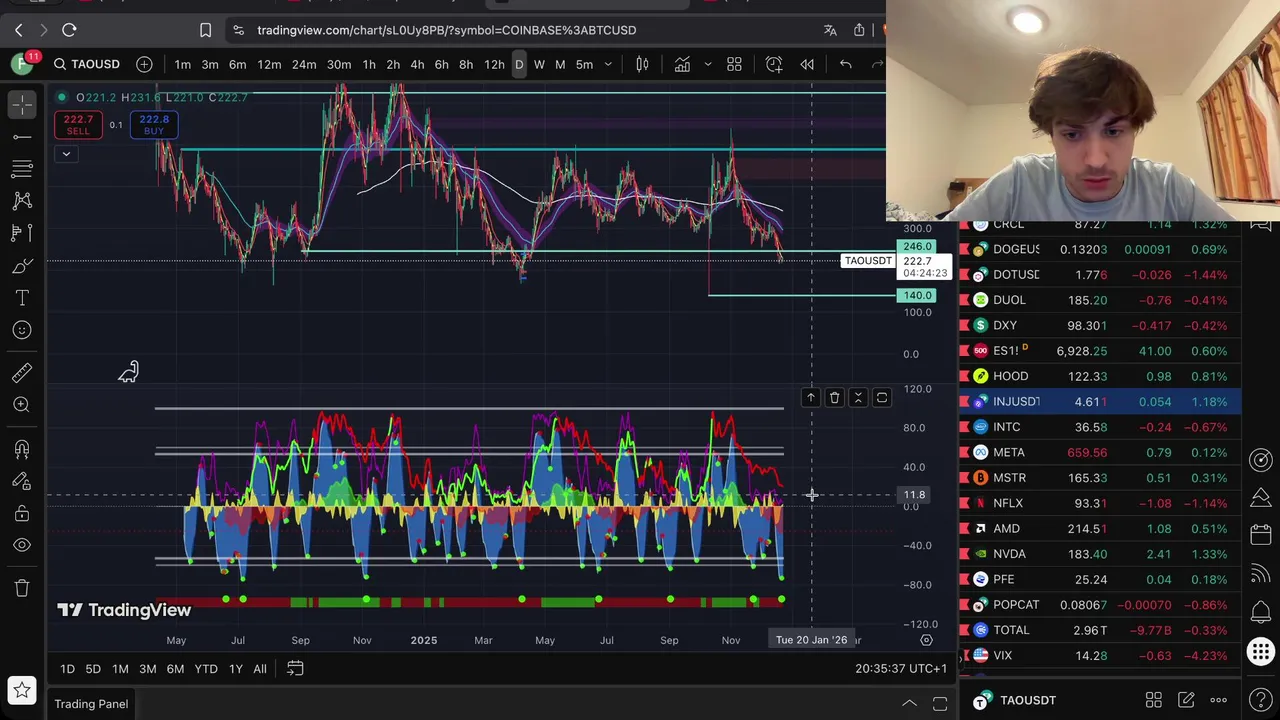This screenshot has width=1280, height=720.
Task: Select the trend line drawing tool
Action: pyautogui.click(x=22, y=137)
